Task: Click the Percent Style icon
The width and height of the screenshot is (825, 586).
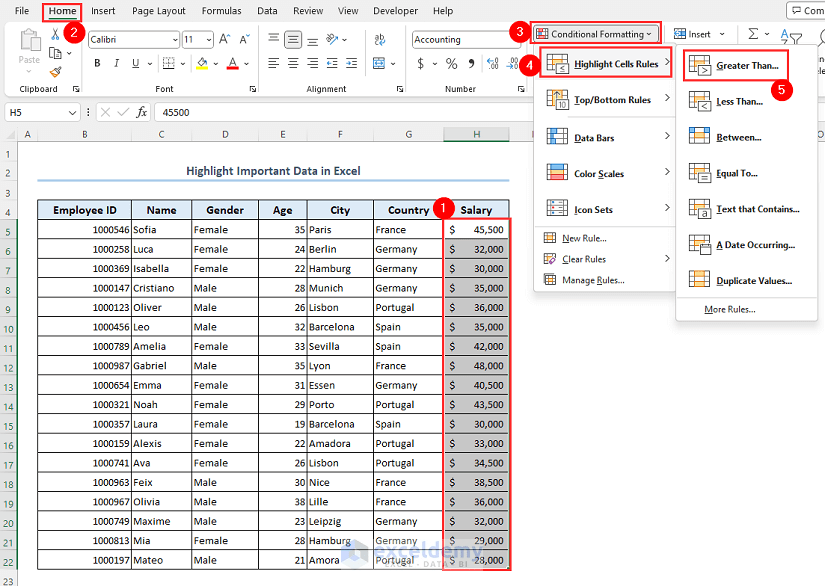Action: coord(452,63)
